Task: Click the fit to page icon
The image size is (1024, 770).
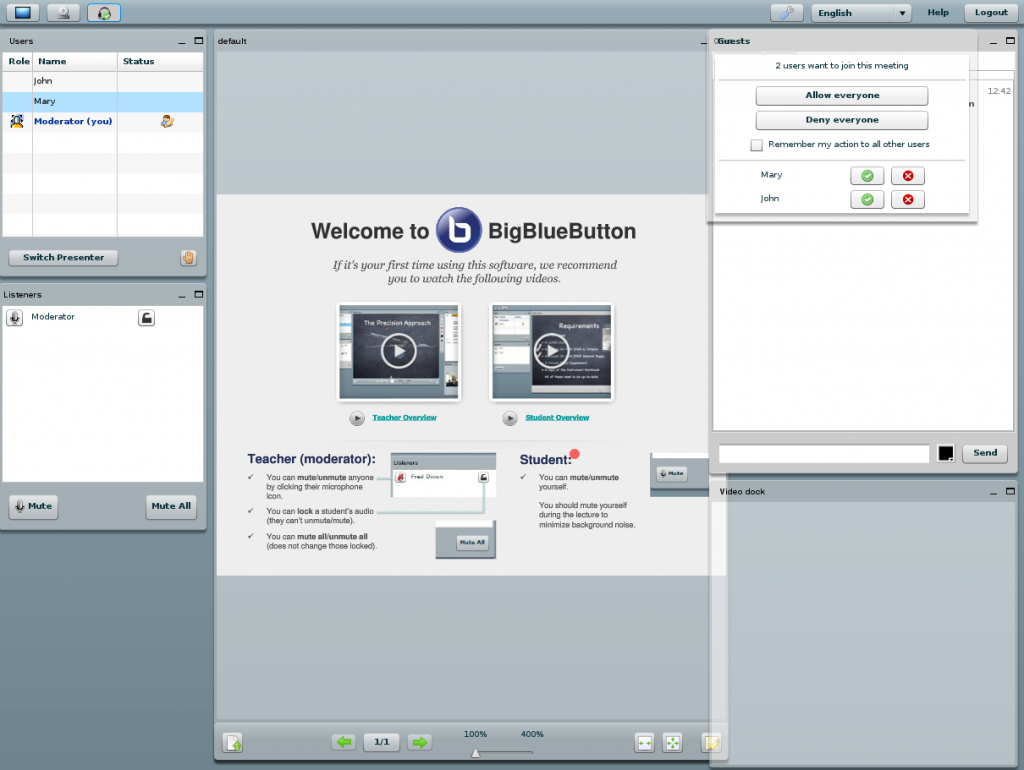Action: tap(673, 743)
